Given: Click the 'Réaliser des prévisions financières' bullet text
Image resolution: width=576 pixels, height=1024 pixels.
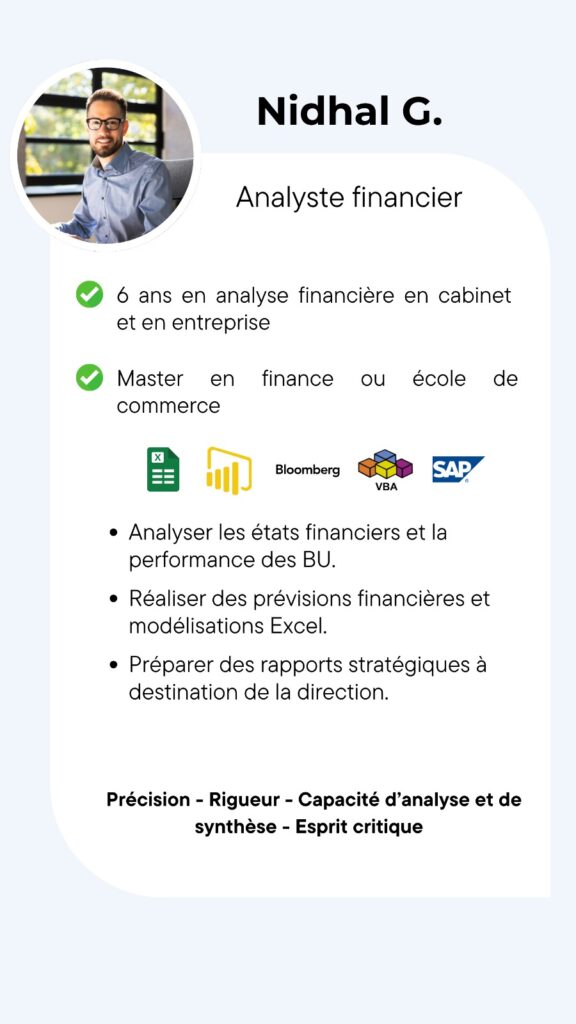Looking at the screenshot, I should coord(309,612).
